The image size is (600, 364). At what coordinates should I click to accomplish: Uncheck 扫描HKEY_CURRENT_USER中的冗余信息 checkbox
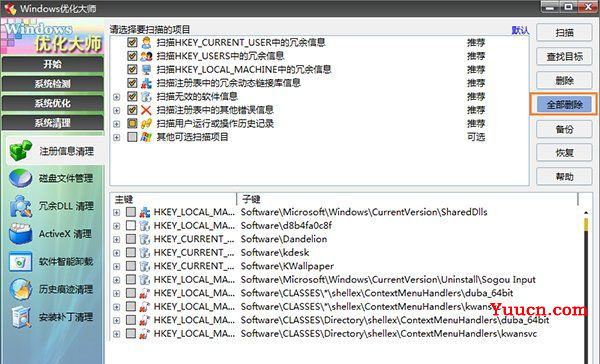(132, 42)
